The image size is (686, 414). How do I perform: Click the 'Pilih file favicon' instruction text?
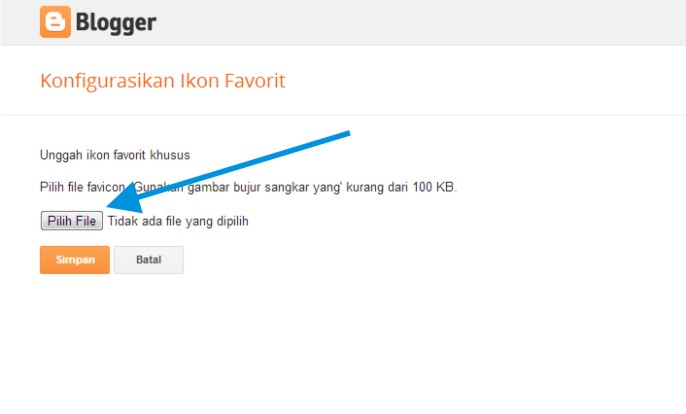pyautogui.click(x=82, y=187)
